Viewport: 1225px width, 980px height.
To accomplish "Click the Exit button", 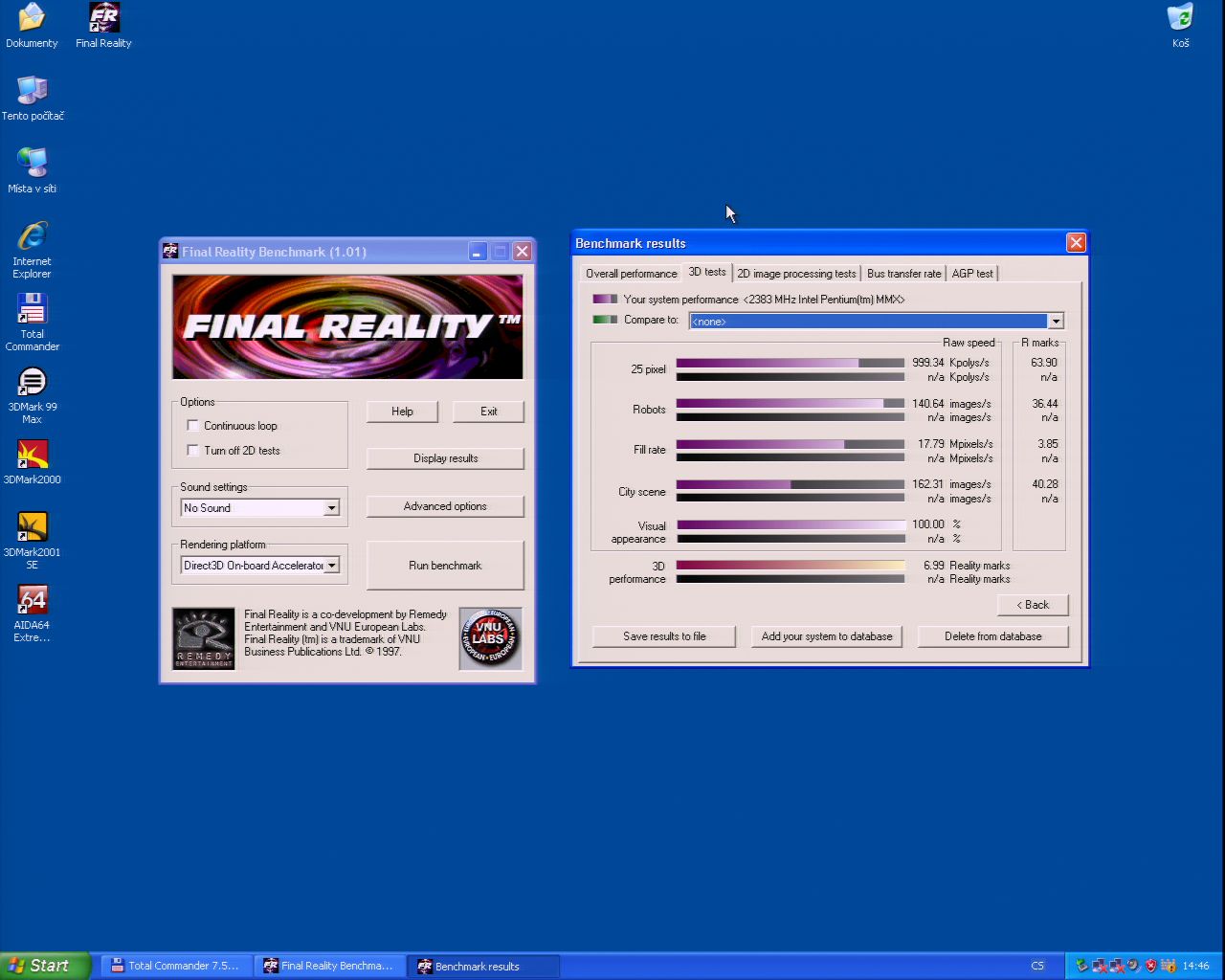I will click(489, 412).
